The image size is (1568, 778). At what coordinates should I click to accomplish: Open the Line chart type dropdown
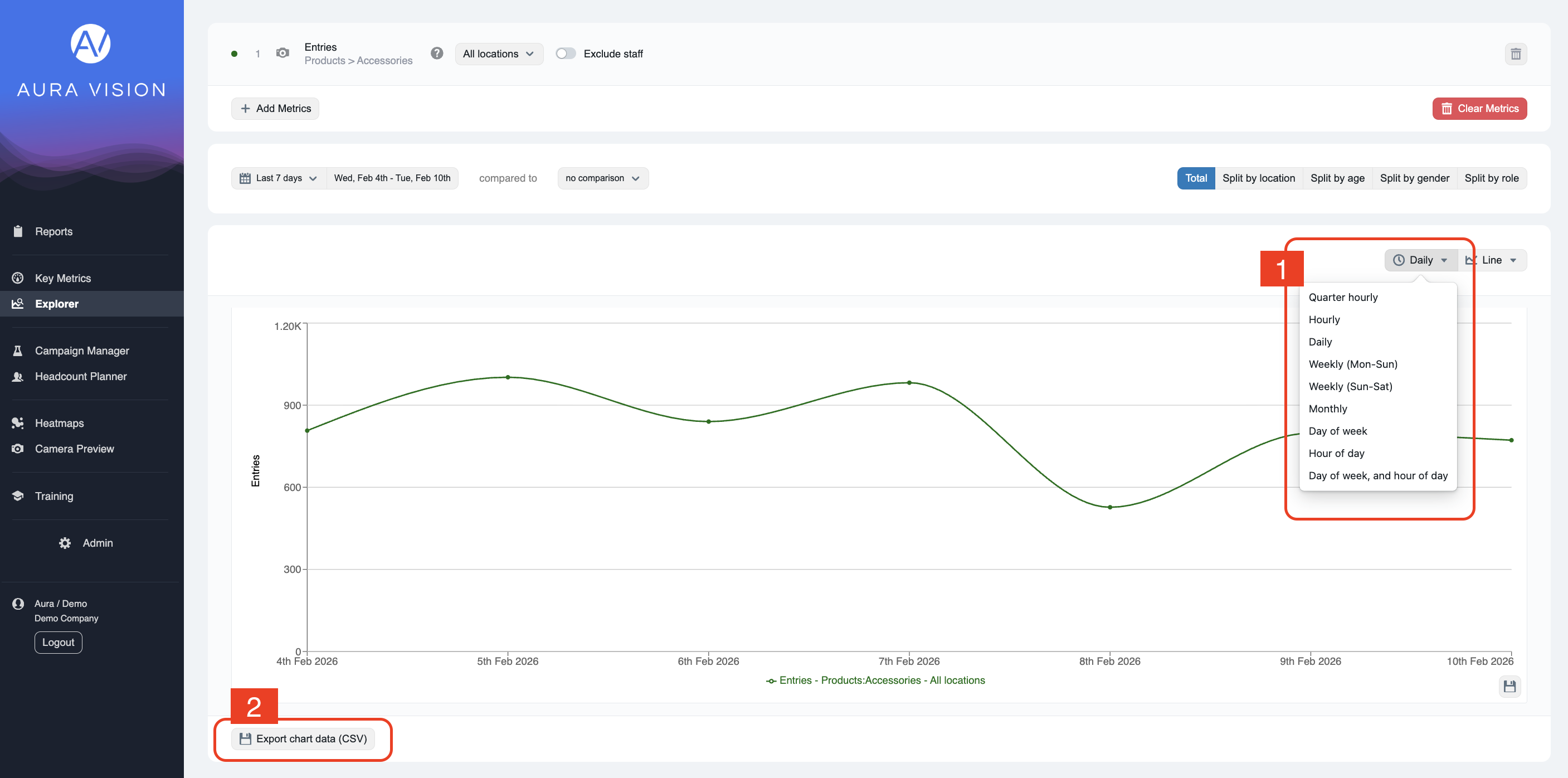pos(1491,260)
